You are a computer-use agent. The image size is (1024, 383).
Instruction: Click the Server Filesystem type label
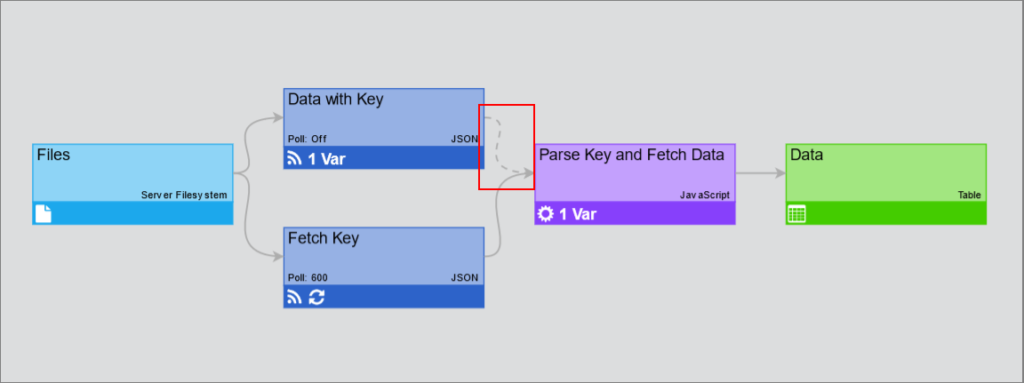click(x=184, y=195)
